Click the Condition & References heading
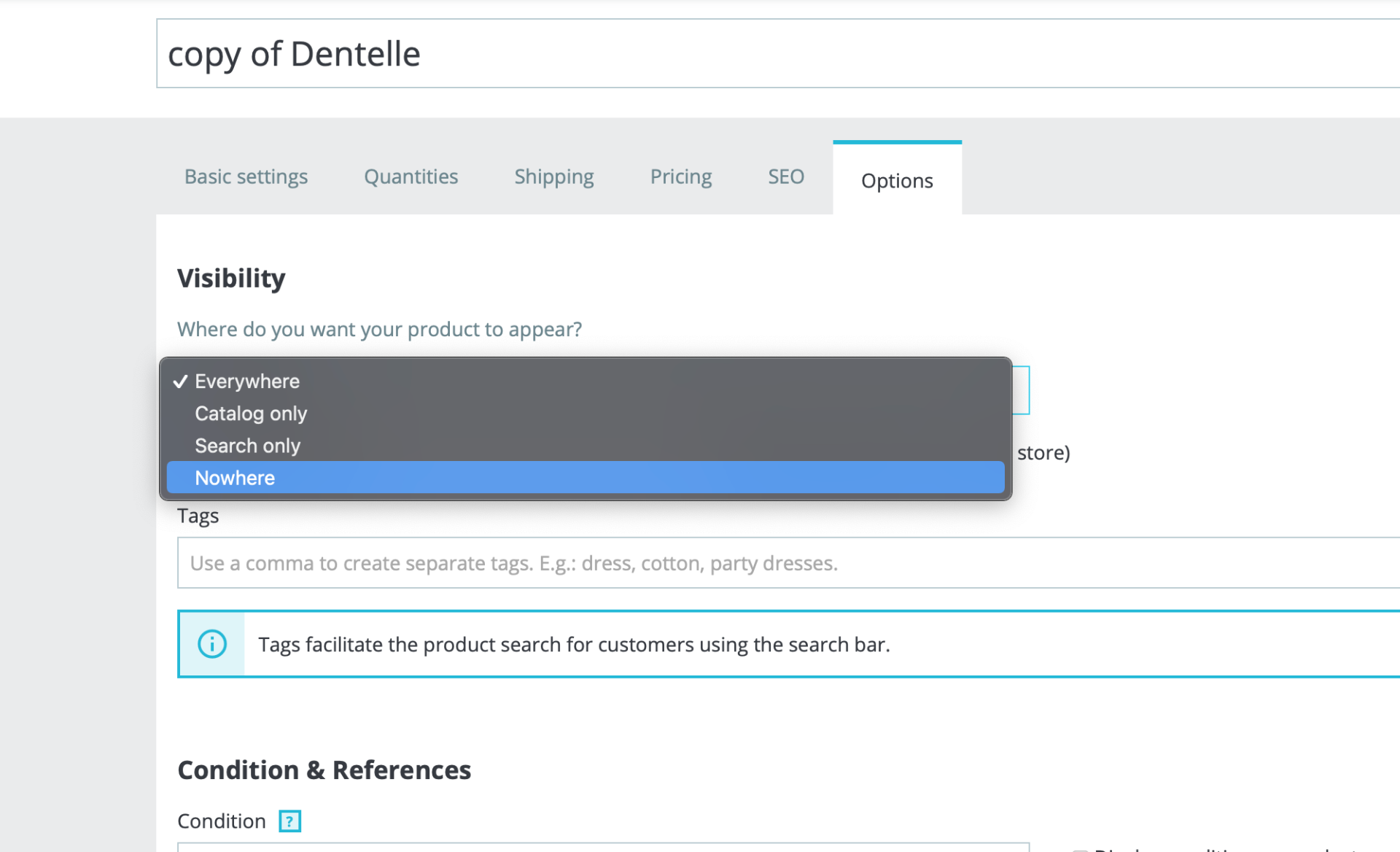Viewport: 1400px width, 852px height. [x=324, y=770]
